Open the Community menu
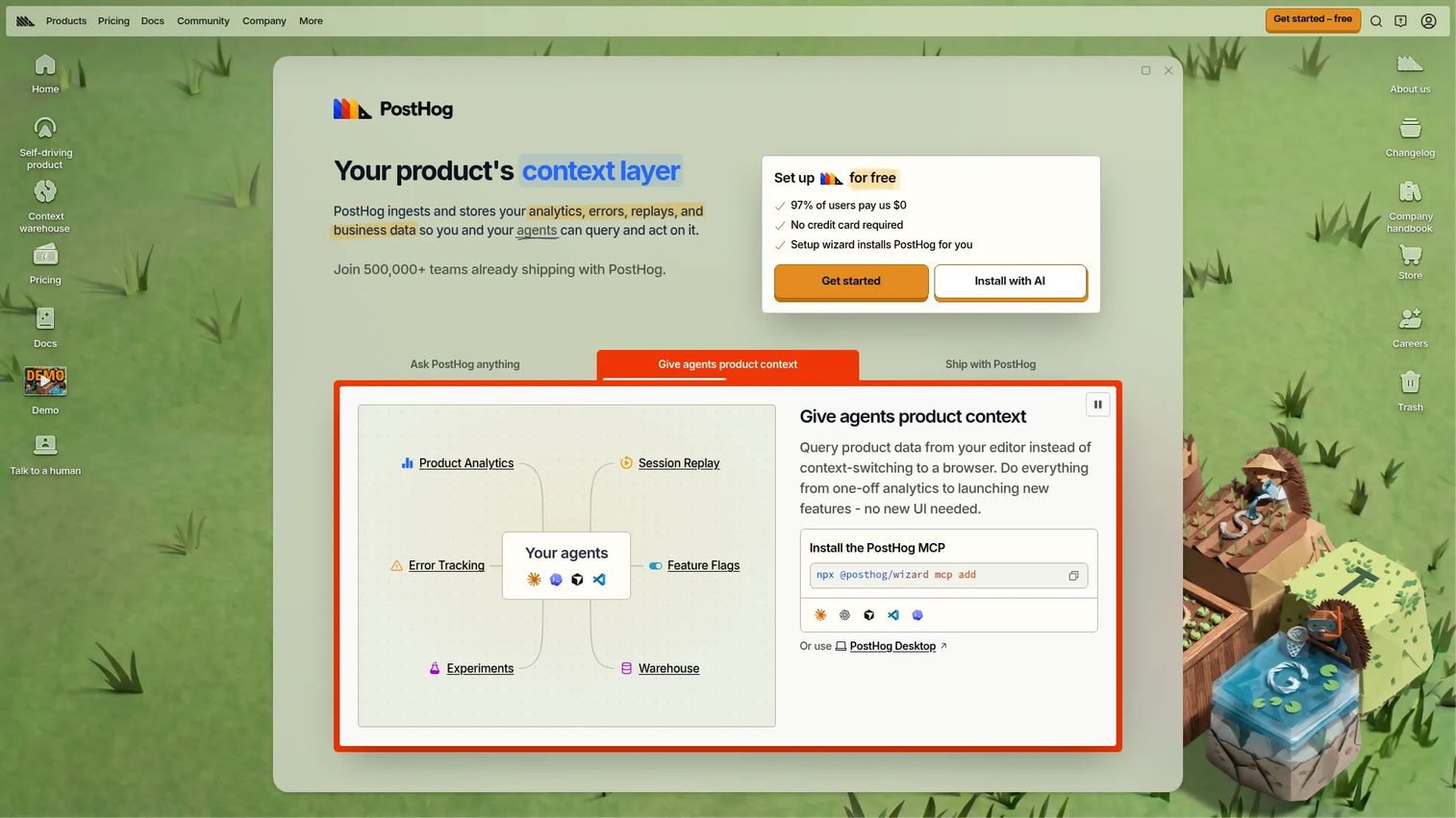Viewport: 1456px width, 818px height. pyautogui.click(x=203, y=21)
